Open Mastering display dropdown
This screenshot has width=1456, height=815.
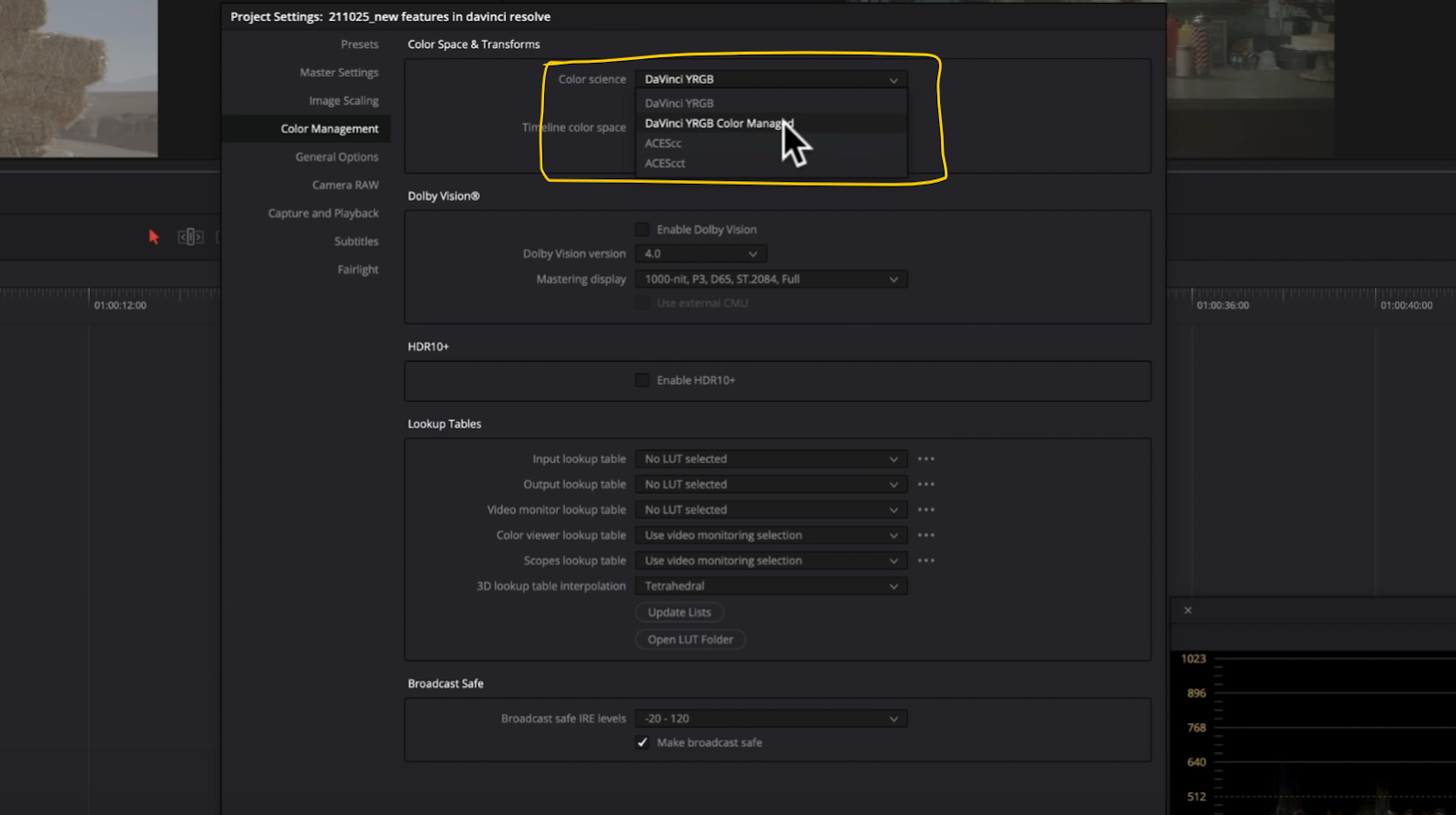click(x=771, y=279)
